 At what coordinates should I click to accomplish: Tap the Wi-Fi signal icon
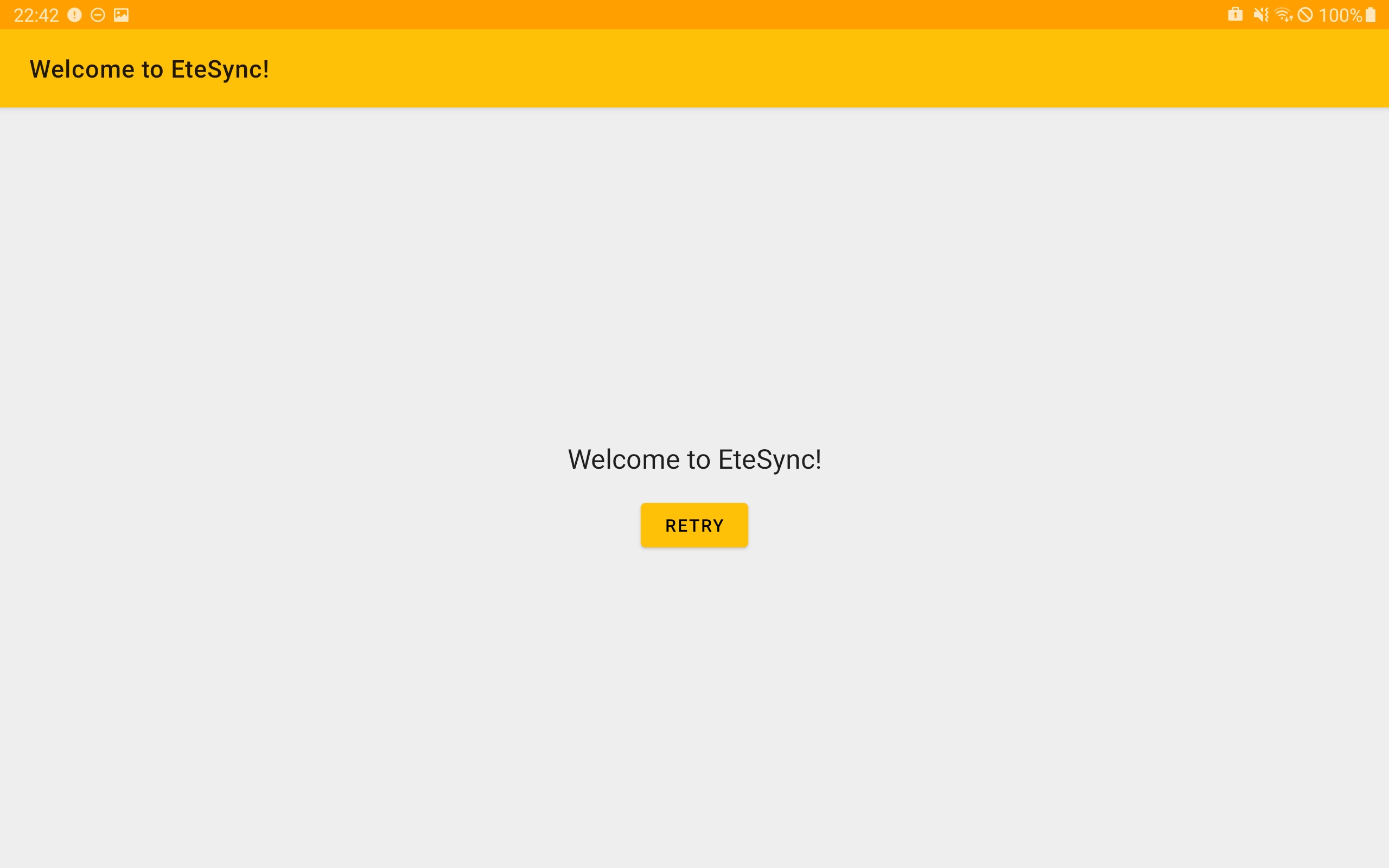pos(1283,14)
